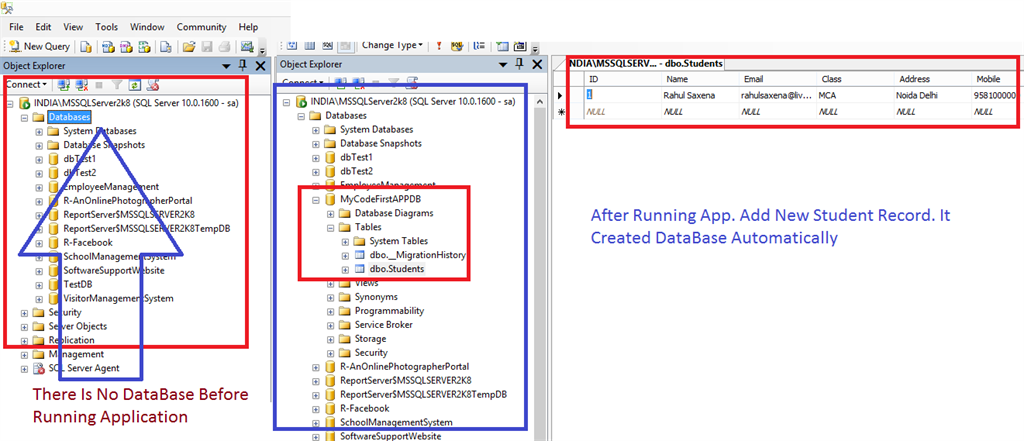Click the Print icon in toolbar
This screenshot has width=1024, height=441.
pos(224,46)
